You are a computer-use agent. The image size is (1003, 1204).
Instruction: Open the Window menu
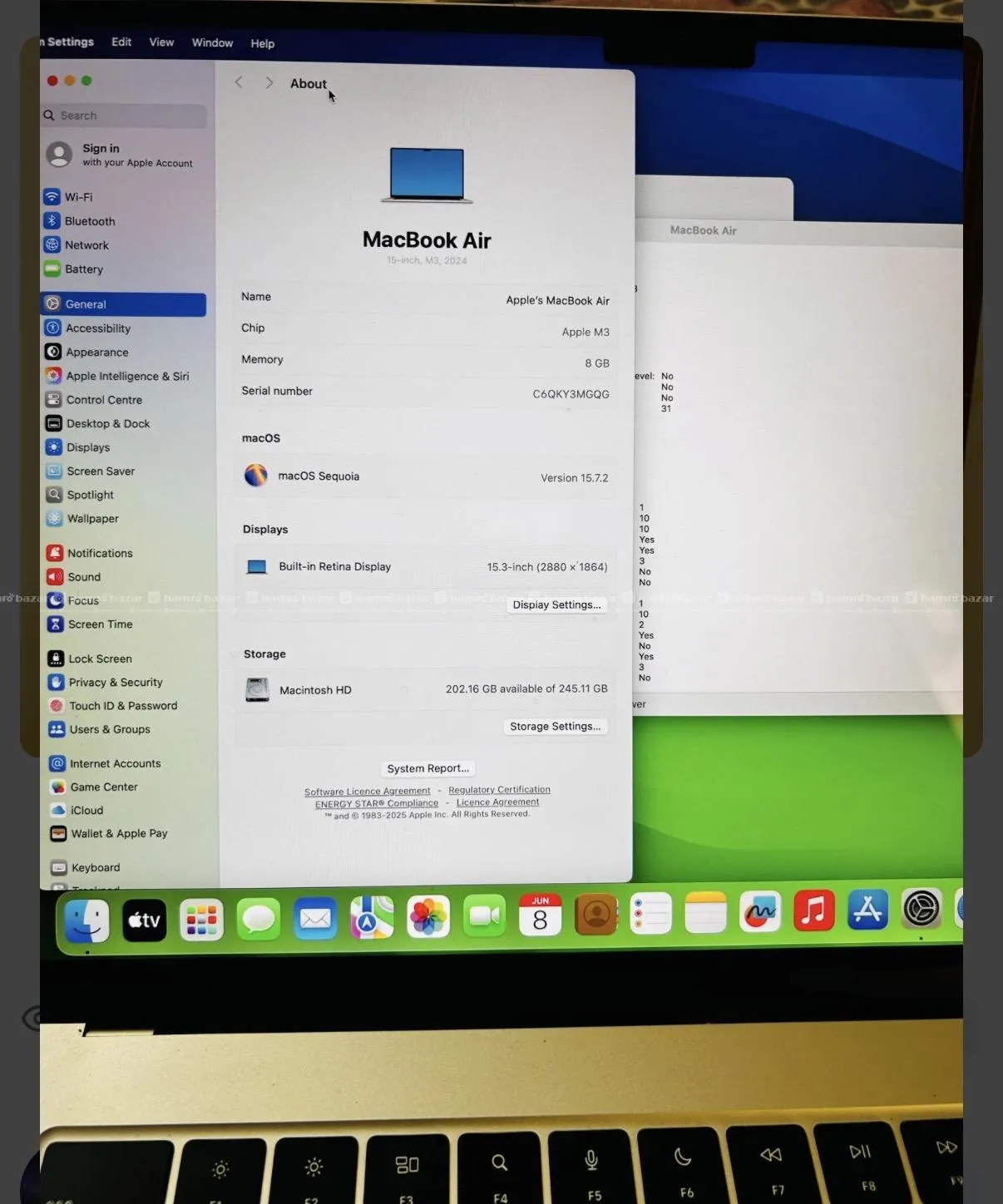(x=212, y=43)
